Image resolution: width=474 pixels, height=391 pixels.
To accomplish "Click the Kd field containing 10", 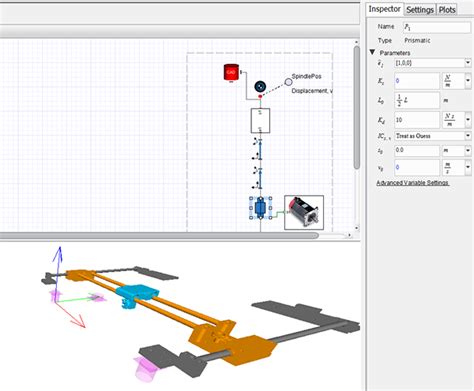I will (417, 120).
